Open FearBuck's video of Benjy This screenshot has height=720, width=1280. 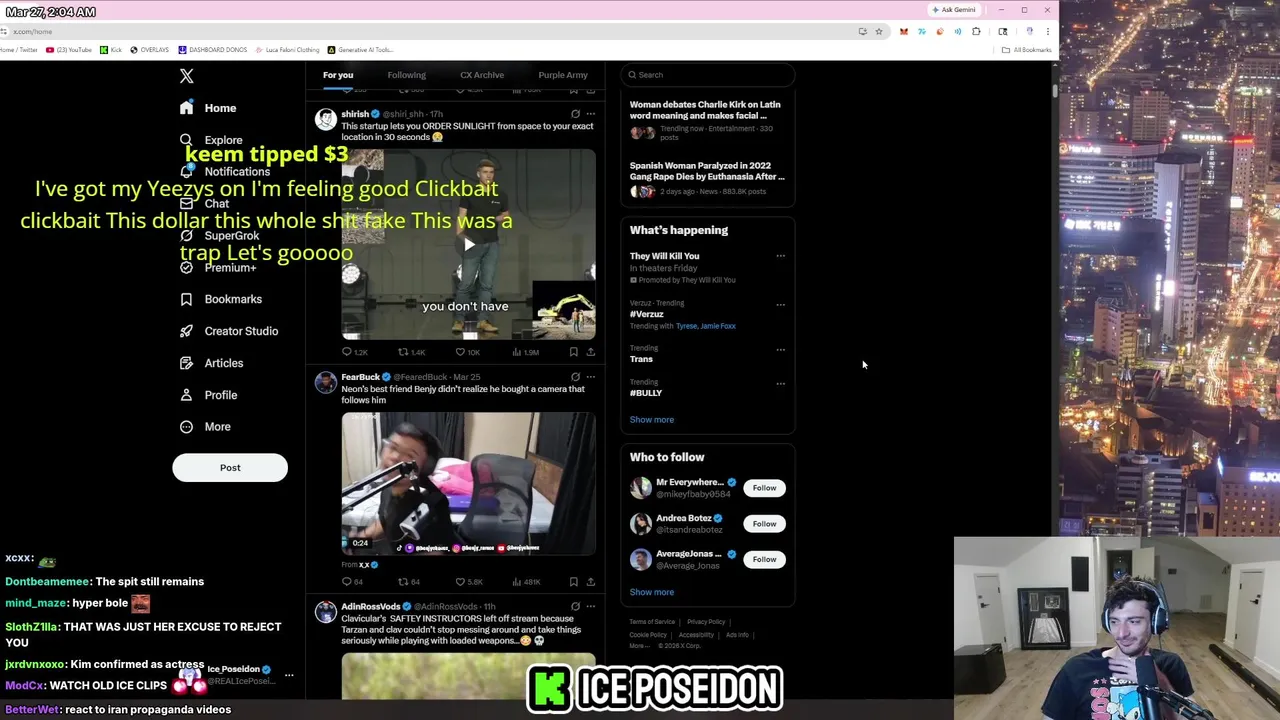(469, 484)
